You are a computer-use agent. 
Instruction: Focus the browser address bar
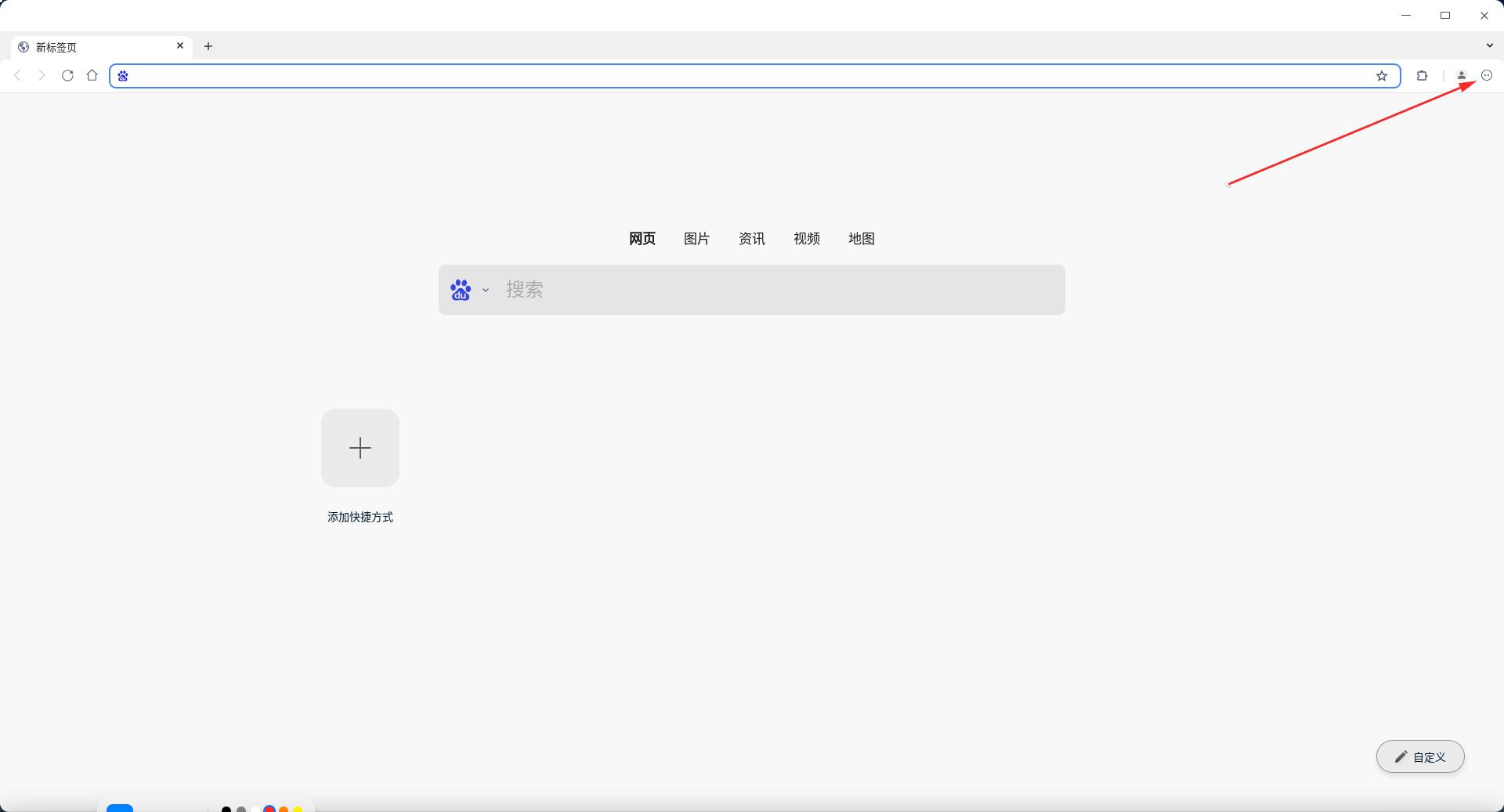pos(754,76)
